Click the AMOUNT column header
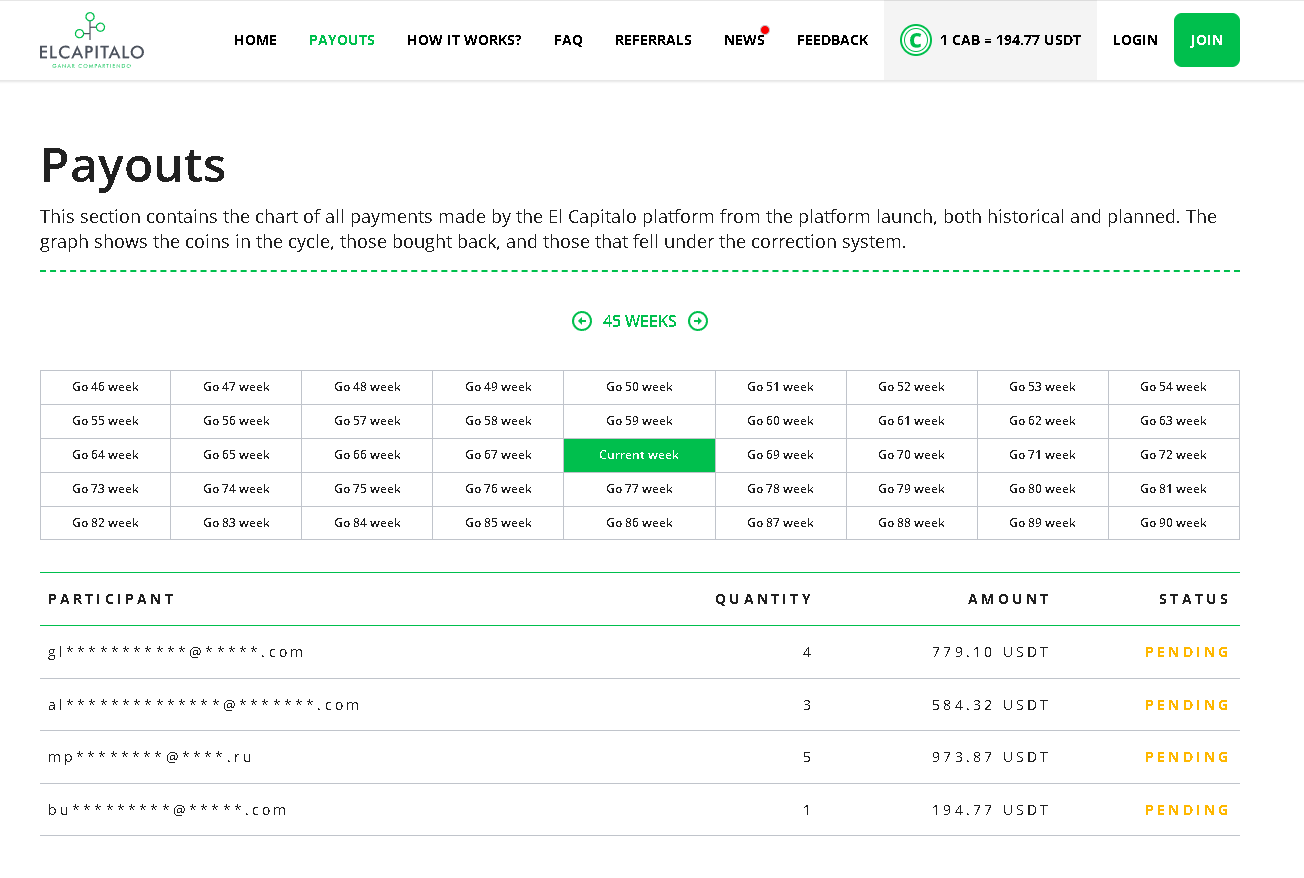 [1009, 599]
